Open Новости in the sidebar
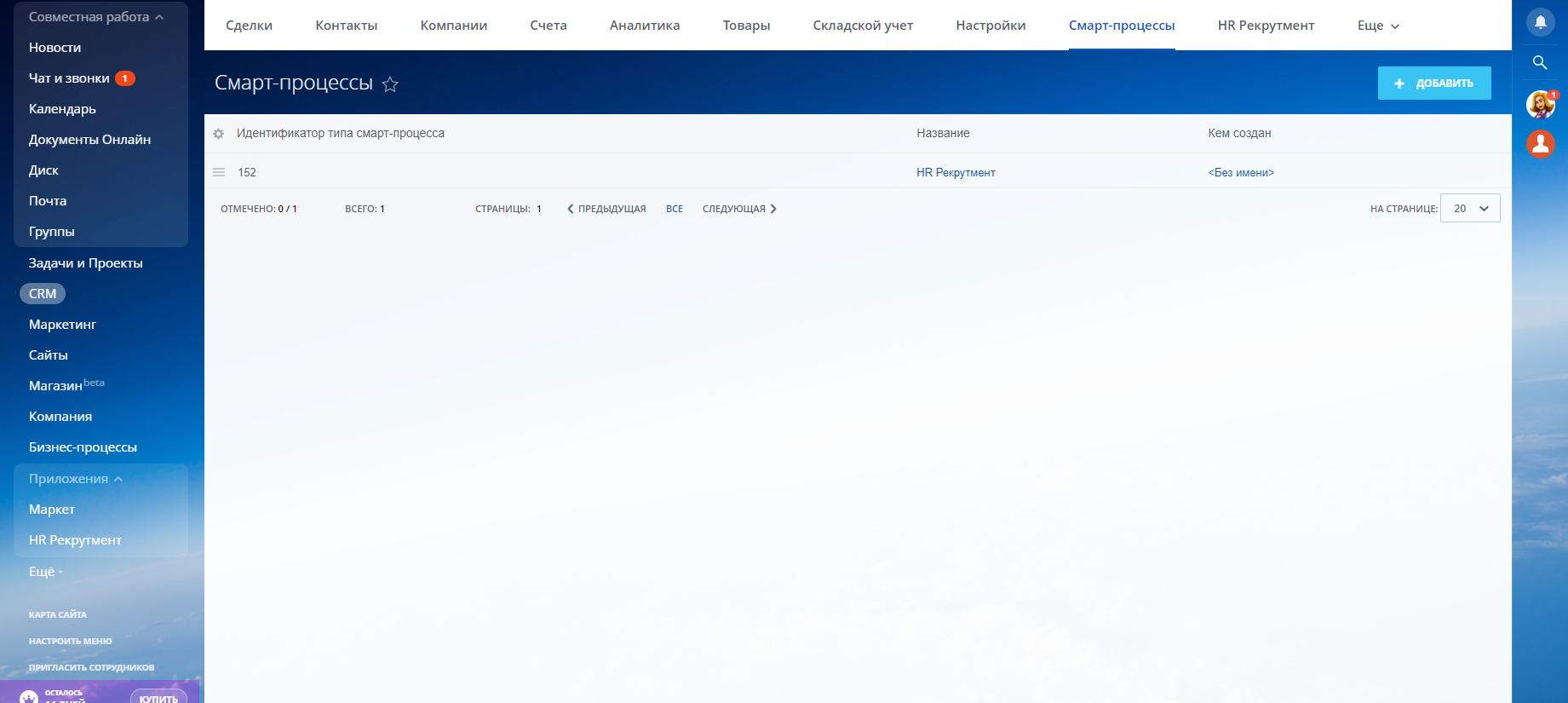This screenshot has width=1568, height=703. click(x=55, y=48)
